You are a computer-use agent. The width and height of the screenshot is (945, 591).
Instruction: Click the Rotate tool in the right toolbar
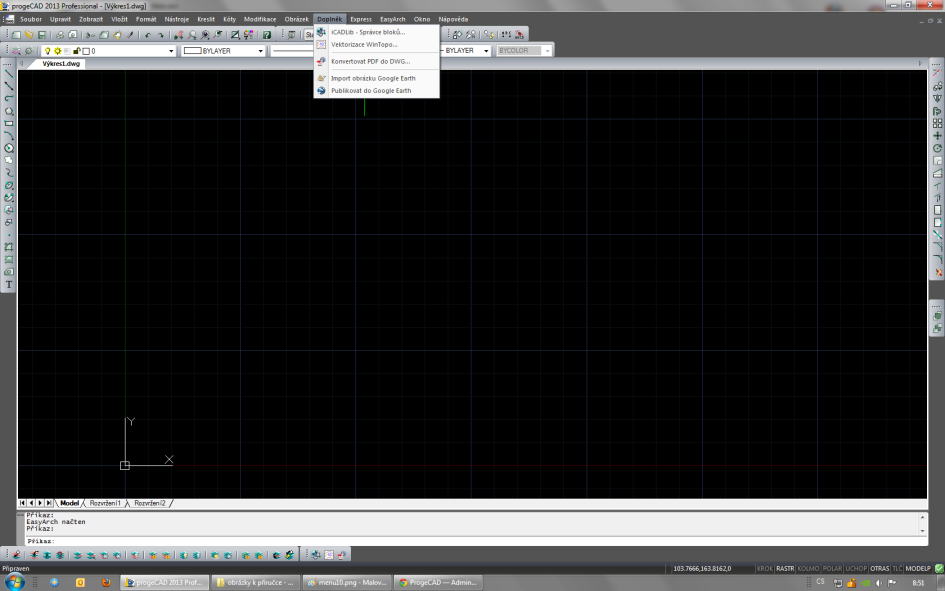coord(937,148)
